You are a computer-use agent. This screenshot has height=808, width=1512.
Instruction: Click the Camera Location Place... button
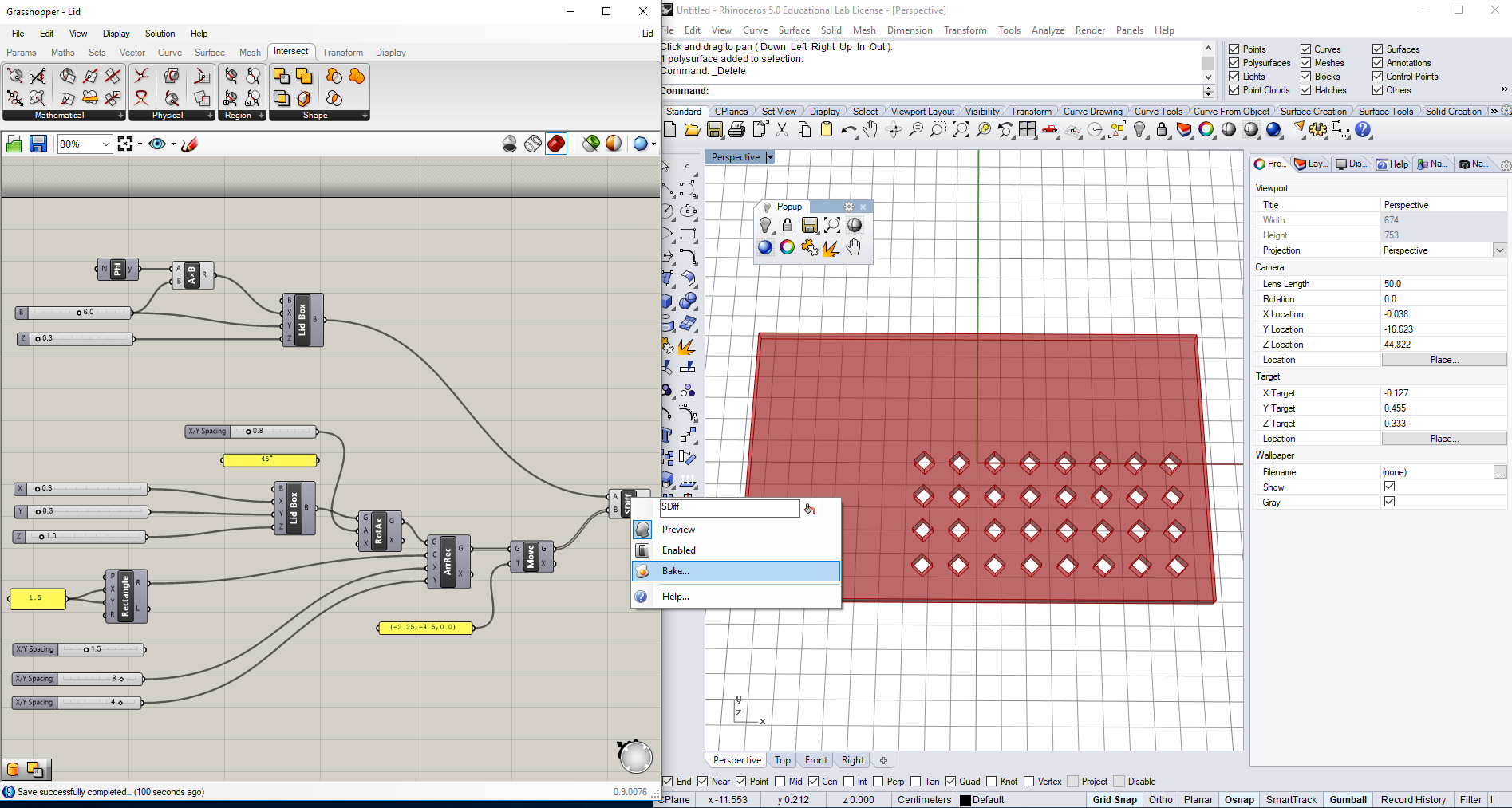1444,360
